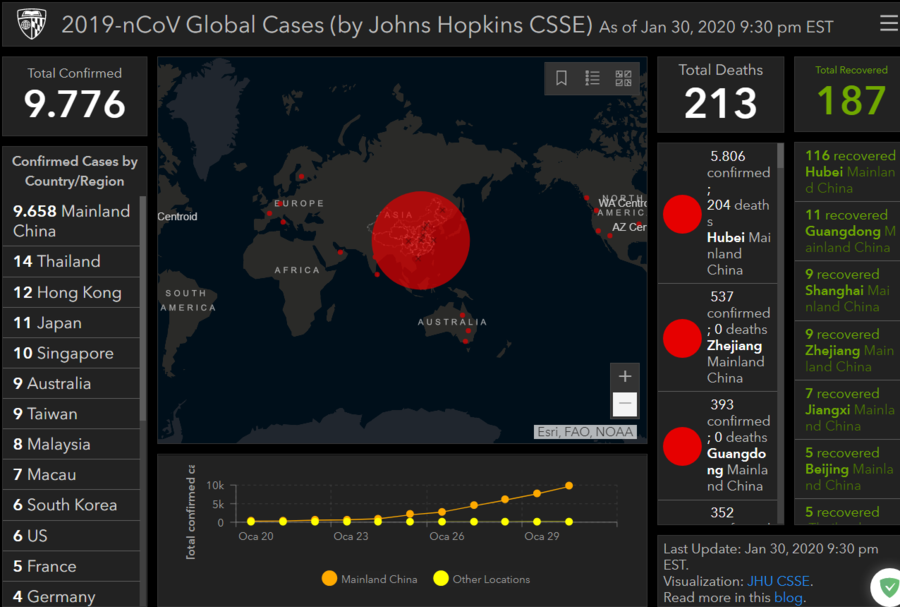Open the JHU CSSE link

click(x=779, y=581)
